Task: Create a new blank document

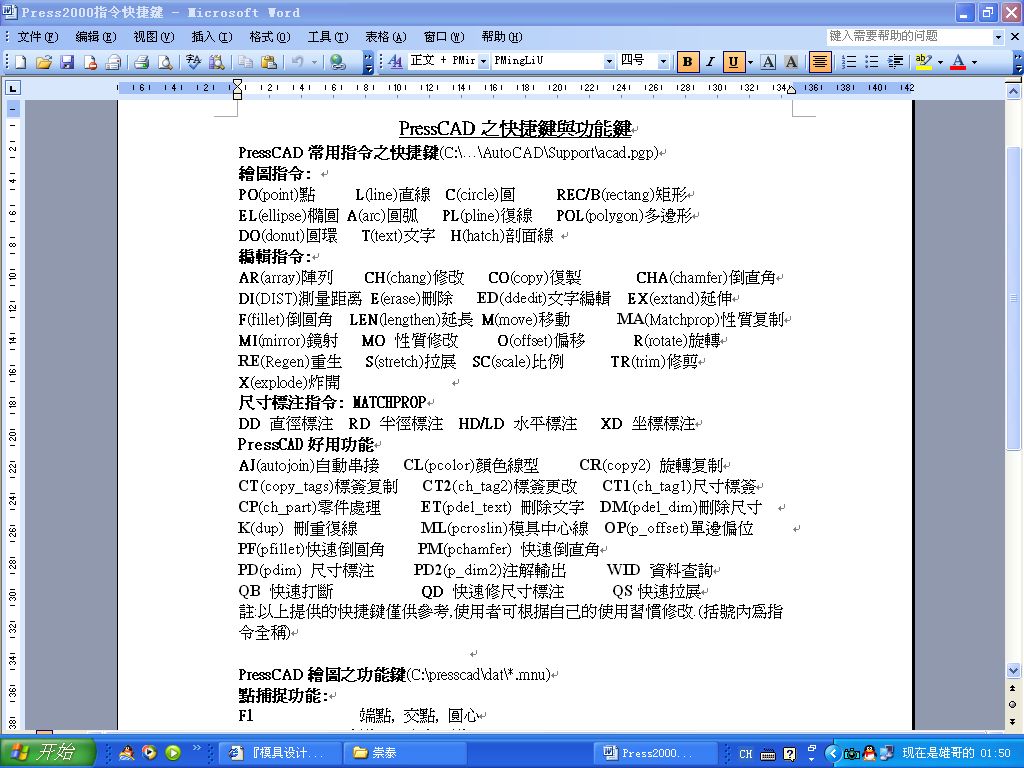Action: [20, 62]
